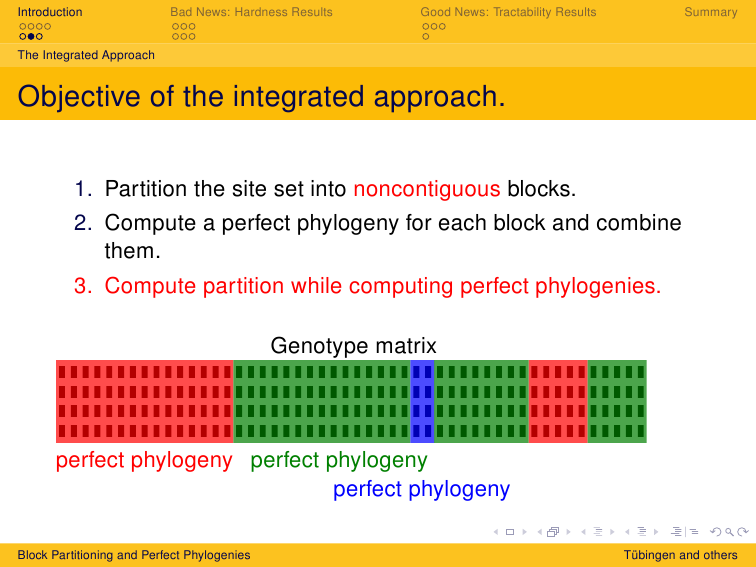Image resolution: width=756 pixels, height=567 pixels.
Task: Click the small red block near matrix end
Action: click(558, 401)
